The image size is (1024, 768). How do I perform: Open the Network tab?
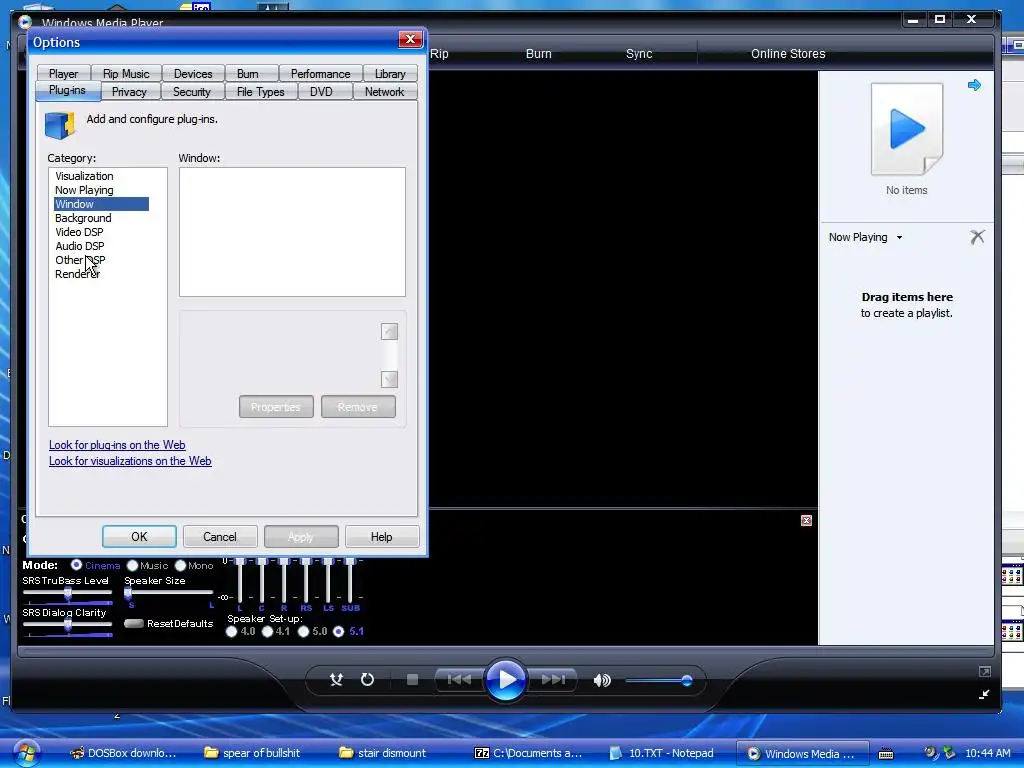(385, 92)
